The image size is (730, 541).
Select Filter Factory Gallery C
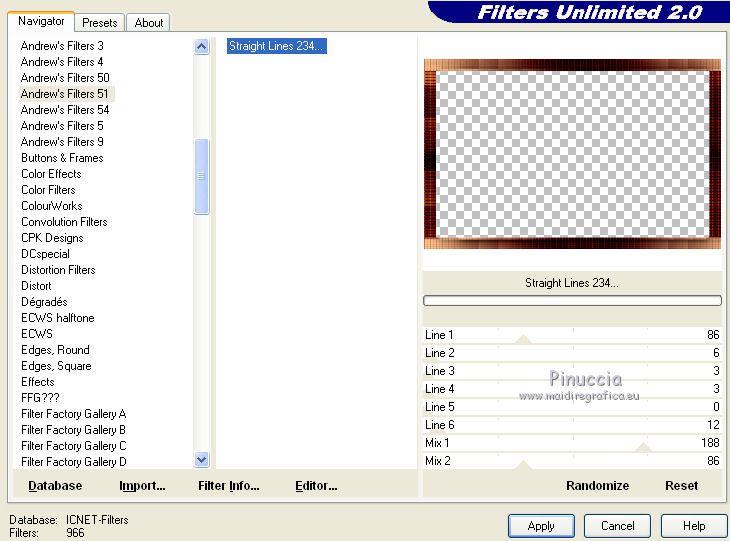pos(74,446)
